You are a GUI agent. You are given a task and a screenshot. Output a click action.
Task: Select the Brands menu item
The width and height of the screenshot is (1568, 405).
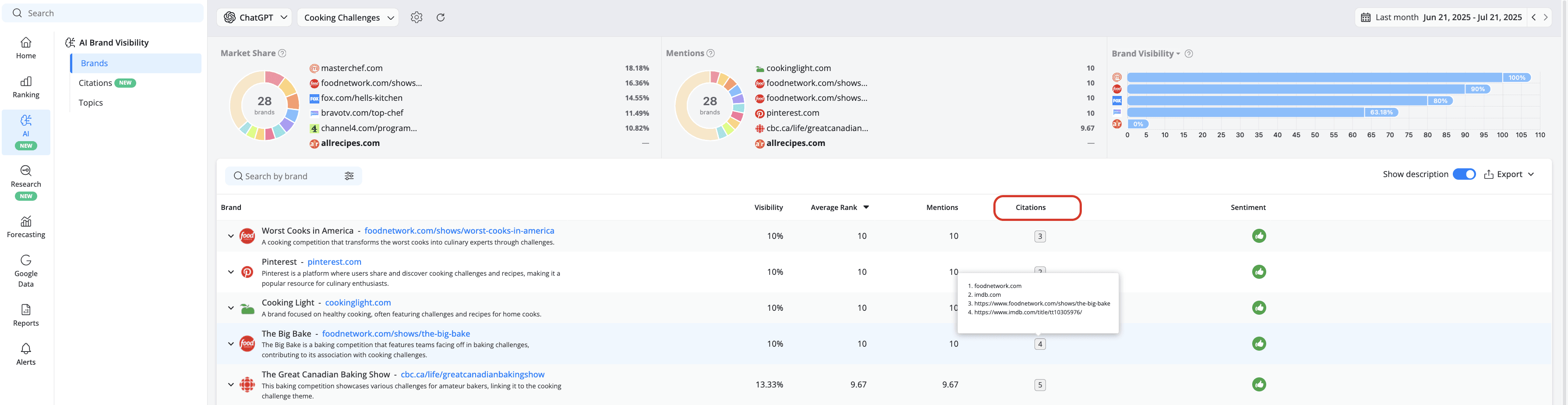(x=136, y=64)
